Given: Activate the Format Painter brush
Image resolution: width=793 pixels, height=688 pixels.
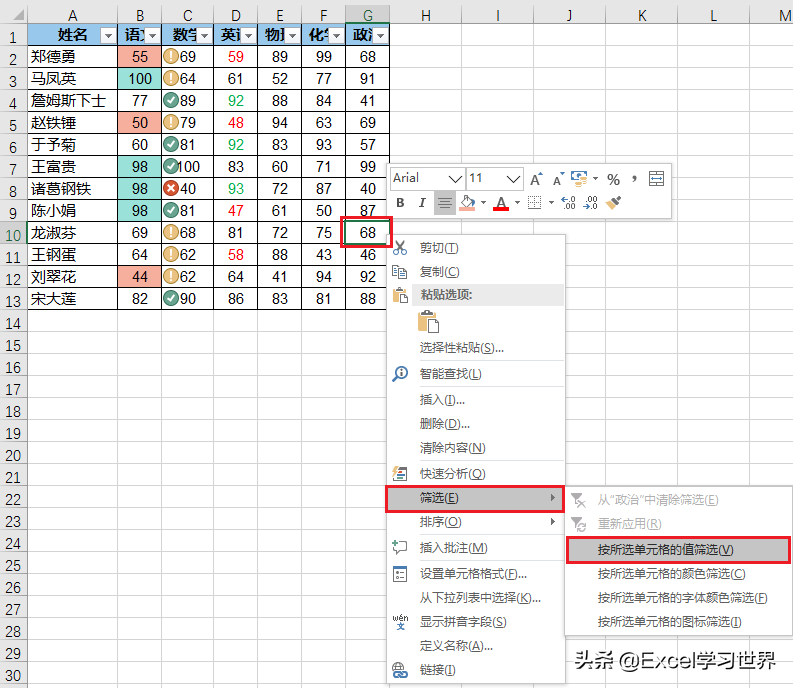Looking at the screenshot, I should click(x=613, y=203).
